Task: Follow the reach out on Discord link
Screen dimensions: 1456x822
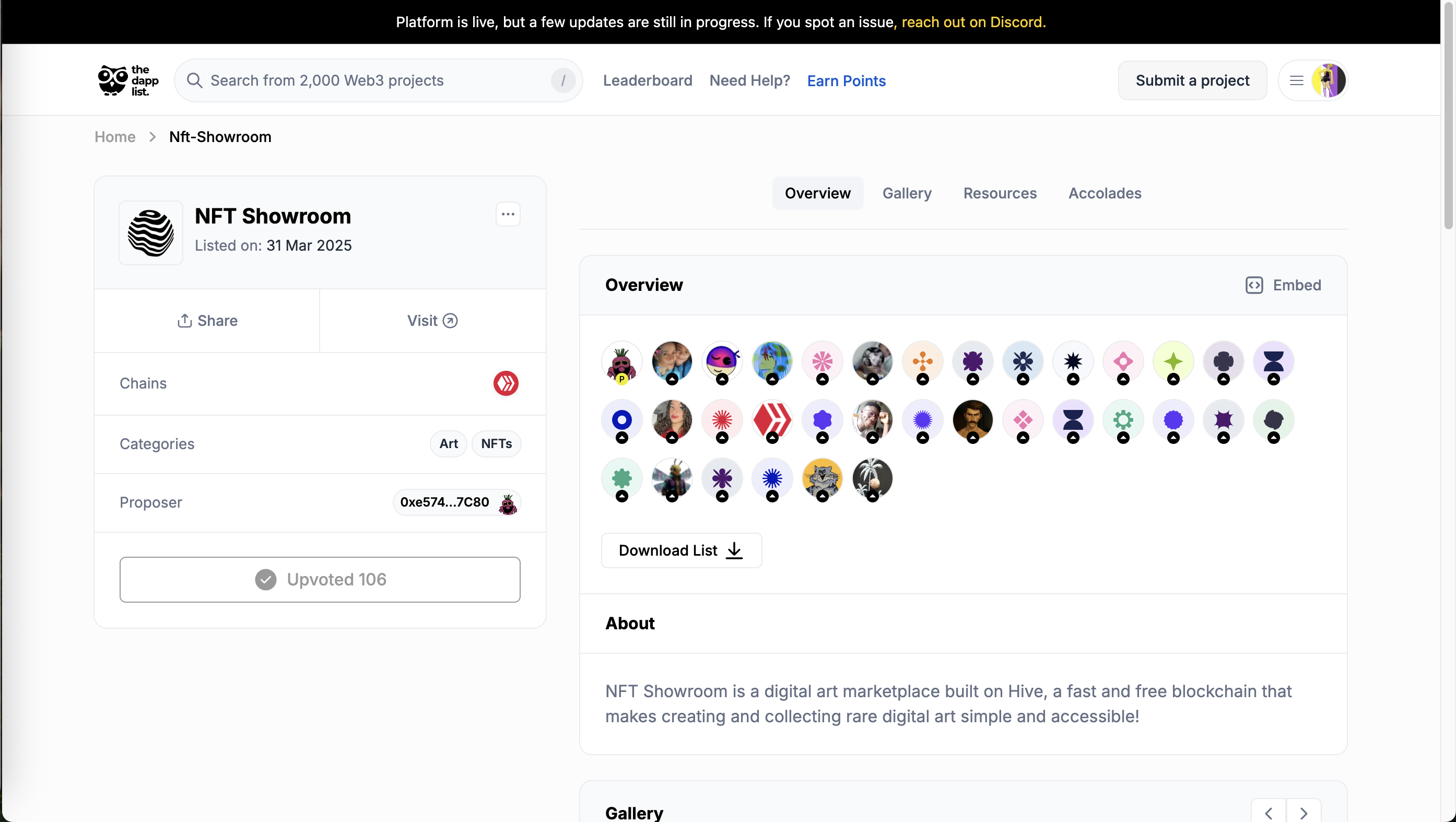Action: point(973,22)
